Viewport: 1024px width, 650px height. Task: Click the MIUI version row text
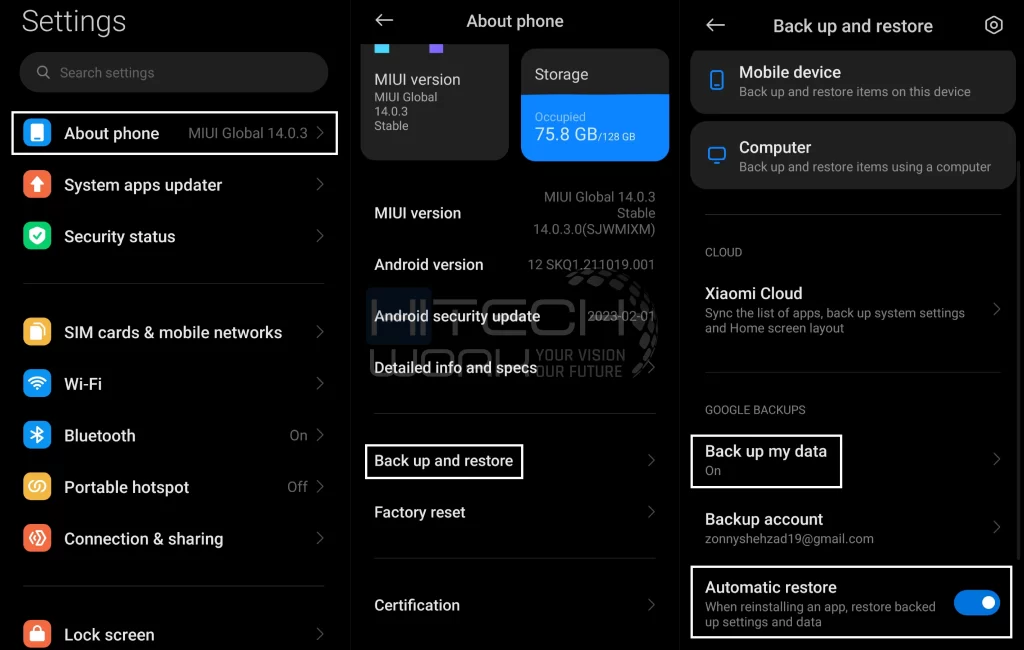click(417, 213)
